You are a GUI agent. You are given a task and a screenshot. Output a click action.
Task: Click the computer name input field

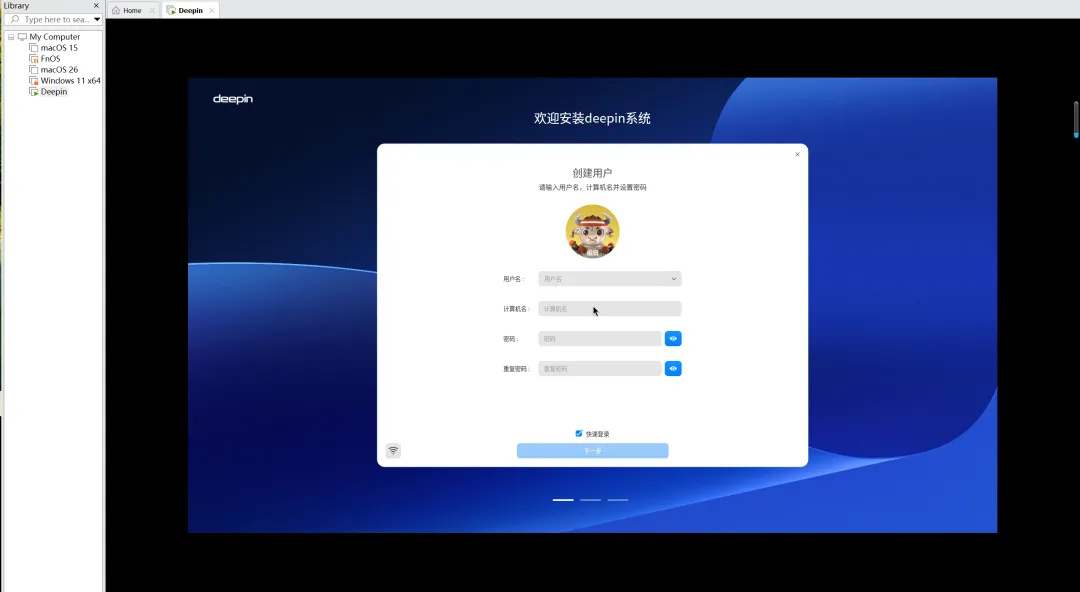coord(610,309)
